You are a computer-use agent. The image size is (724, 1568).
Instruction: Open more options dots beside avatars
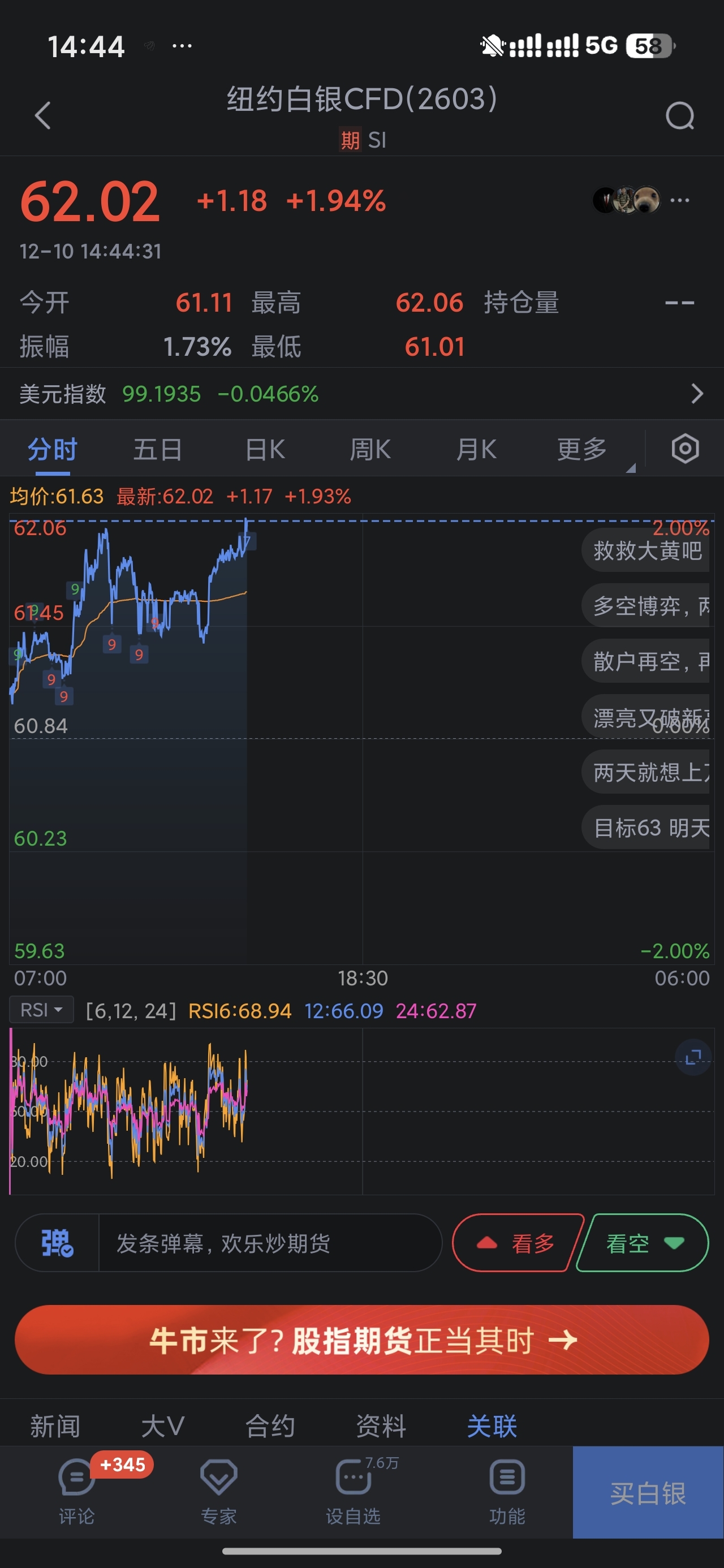pyautogui.click(x=679, y=200)
